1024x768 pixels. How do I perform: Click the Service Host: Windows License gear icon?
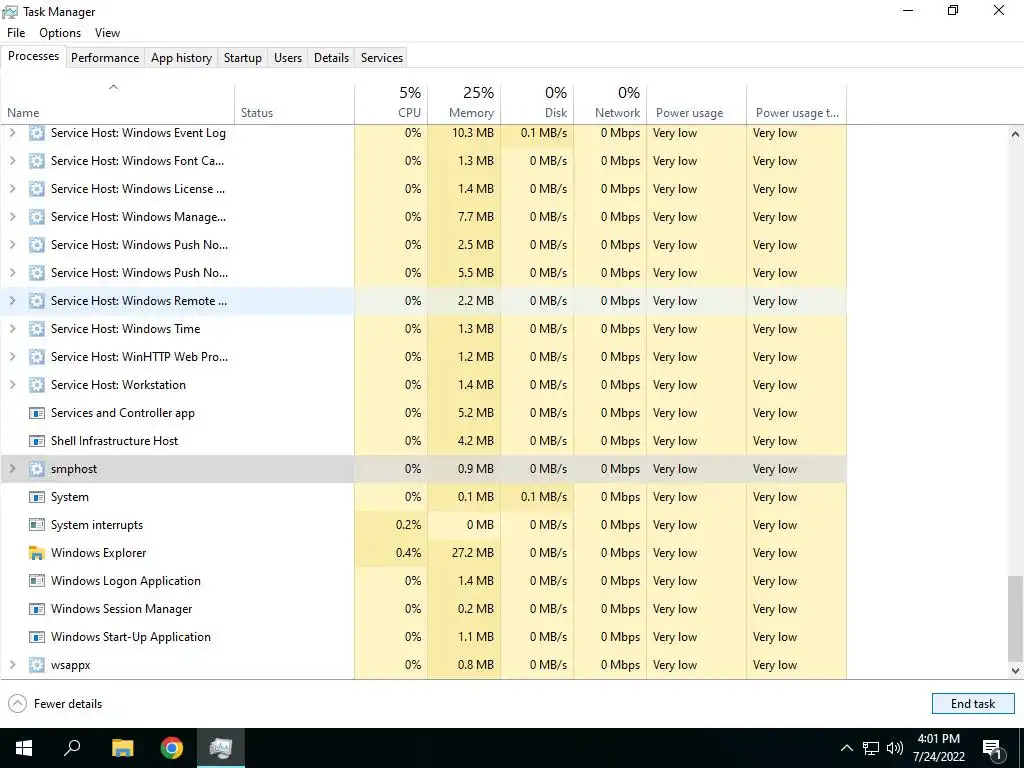tap(37, 189)
